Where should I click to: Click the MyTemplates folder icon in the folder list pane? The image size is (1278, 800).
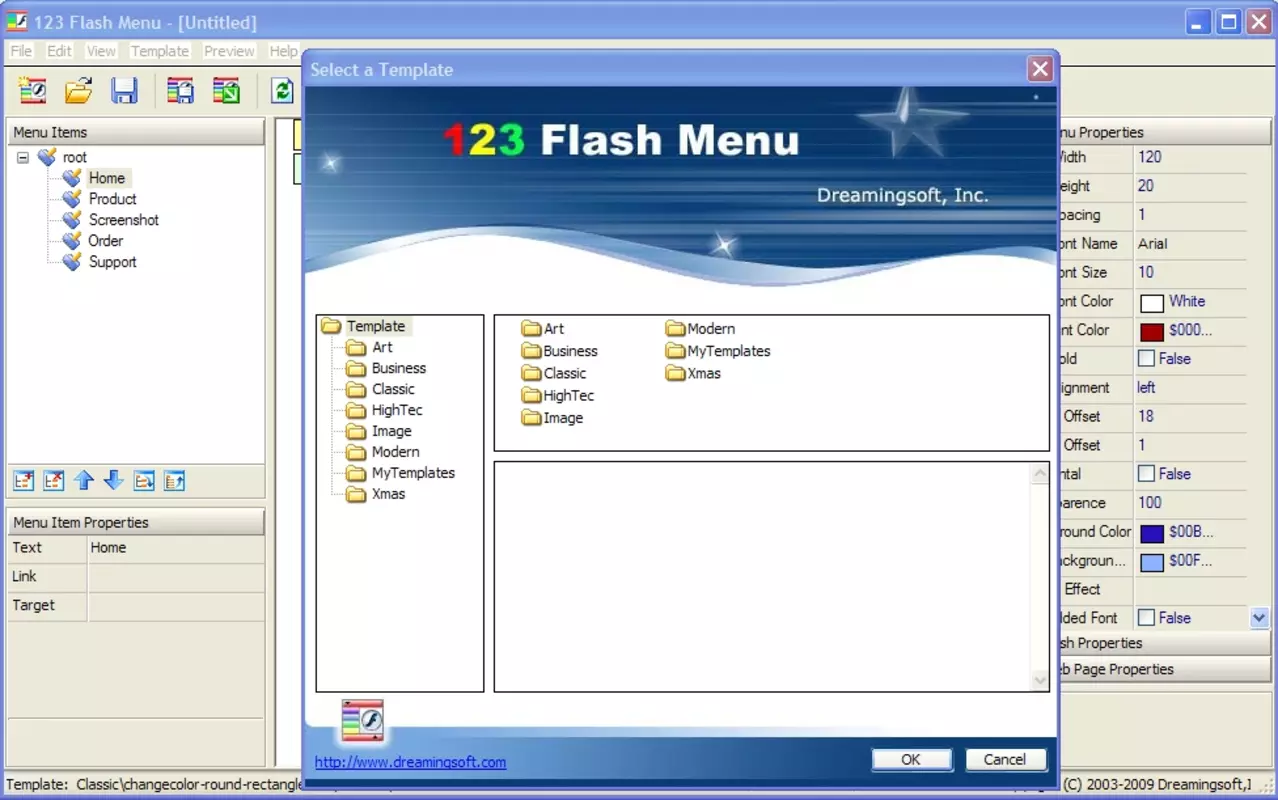(675, 351)
